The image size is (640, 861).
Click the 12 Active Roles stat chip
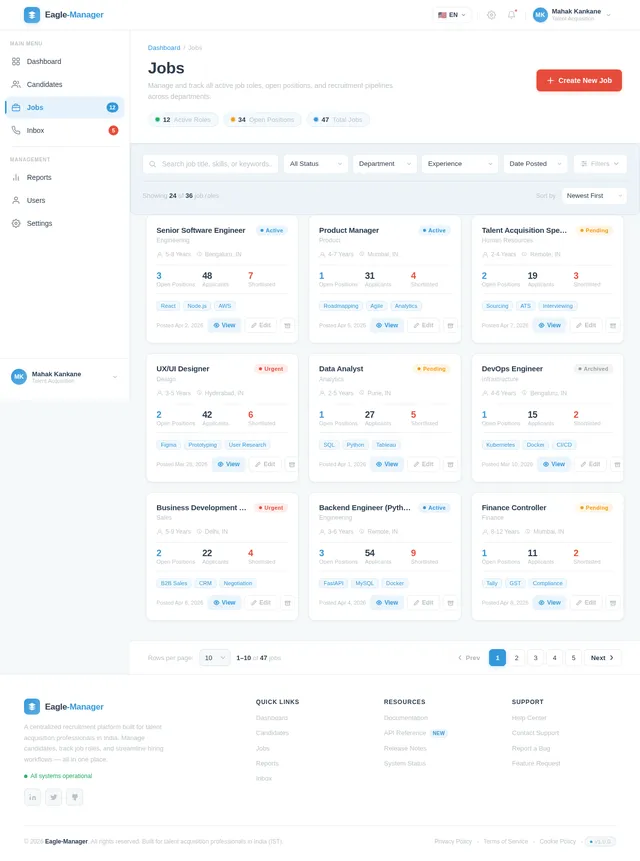pos(183,120)
